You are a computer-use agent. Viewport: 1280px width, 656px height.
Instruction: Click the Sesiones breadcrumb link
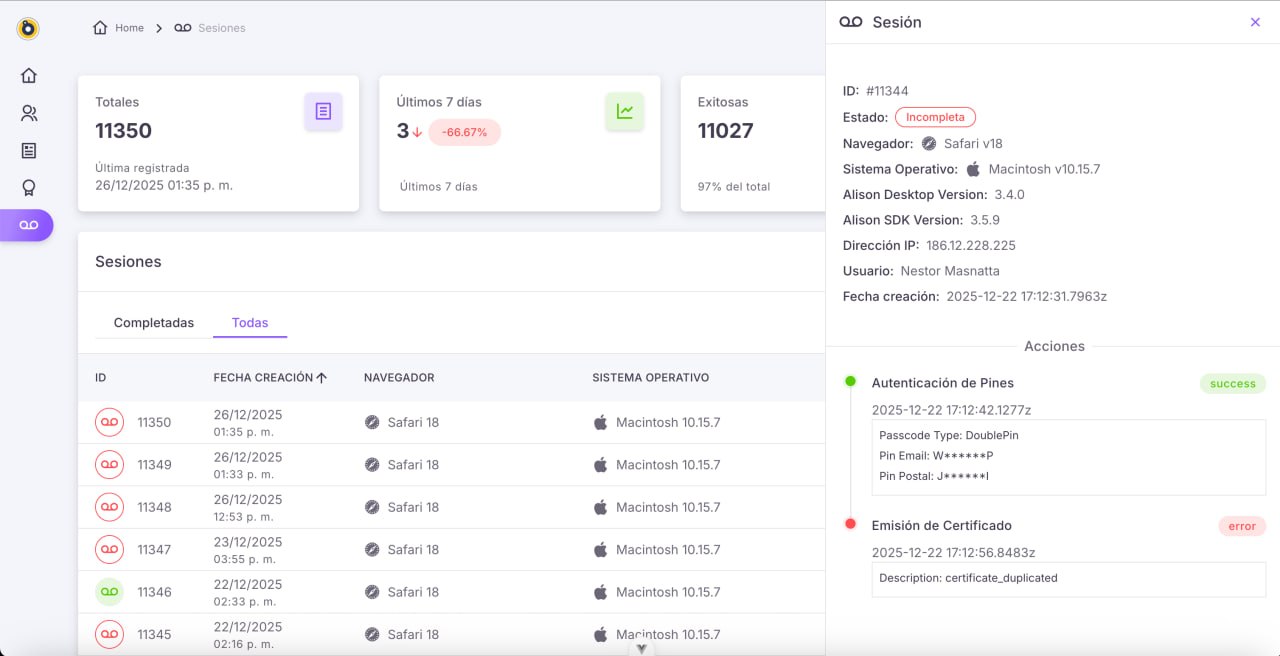pos(211,28)
